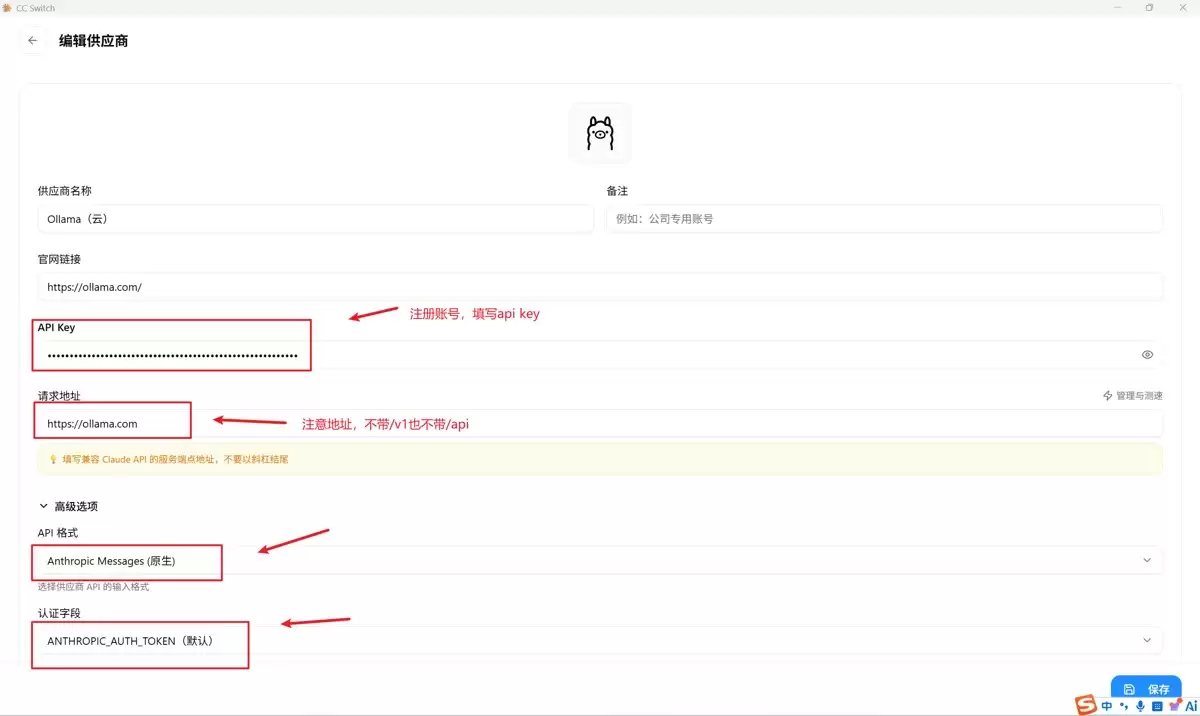
Task: Edit the 官网链接 field with https://ollama.com/
Action: point(600,287)
